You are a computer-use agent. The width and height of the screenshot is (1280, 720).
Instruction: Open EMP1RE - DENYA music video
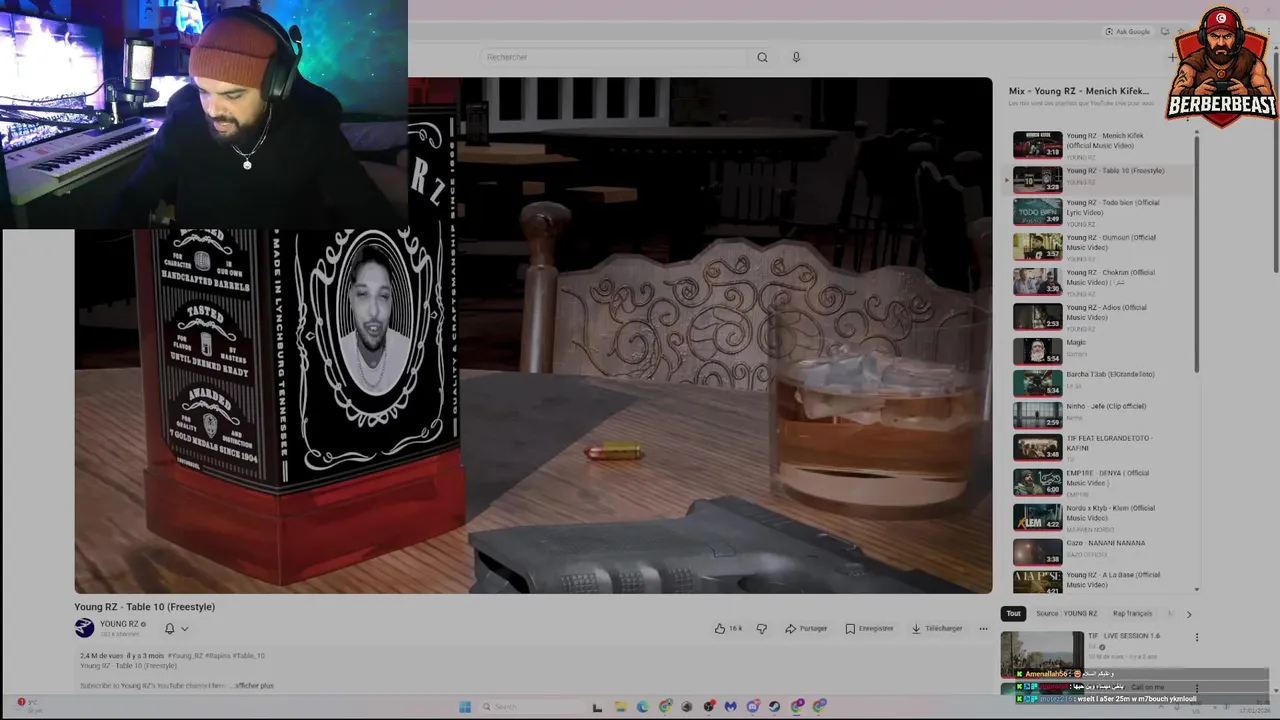pyautogui.click(x=1099, y=483)
